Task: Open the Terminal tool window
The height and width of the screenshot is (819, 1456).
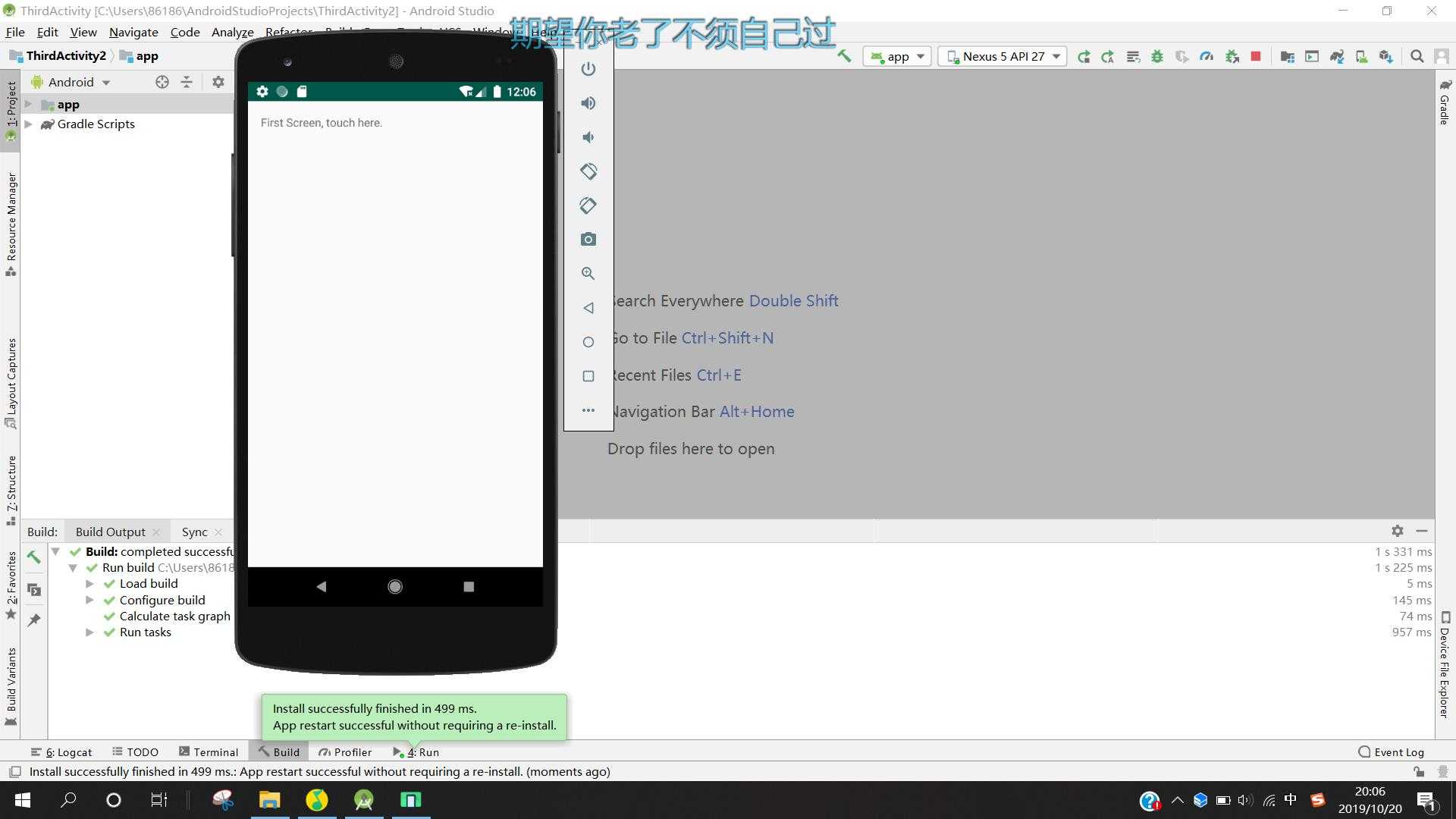Action: [209, 752]
